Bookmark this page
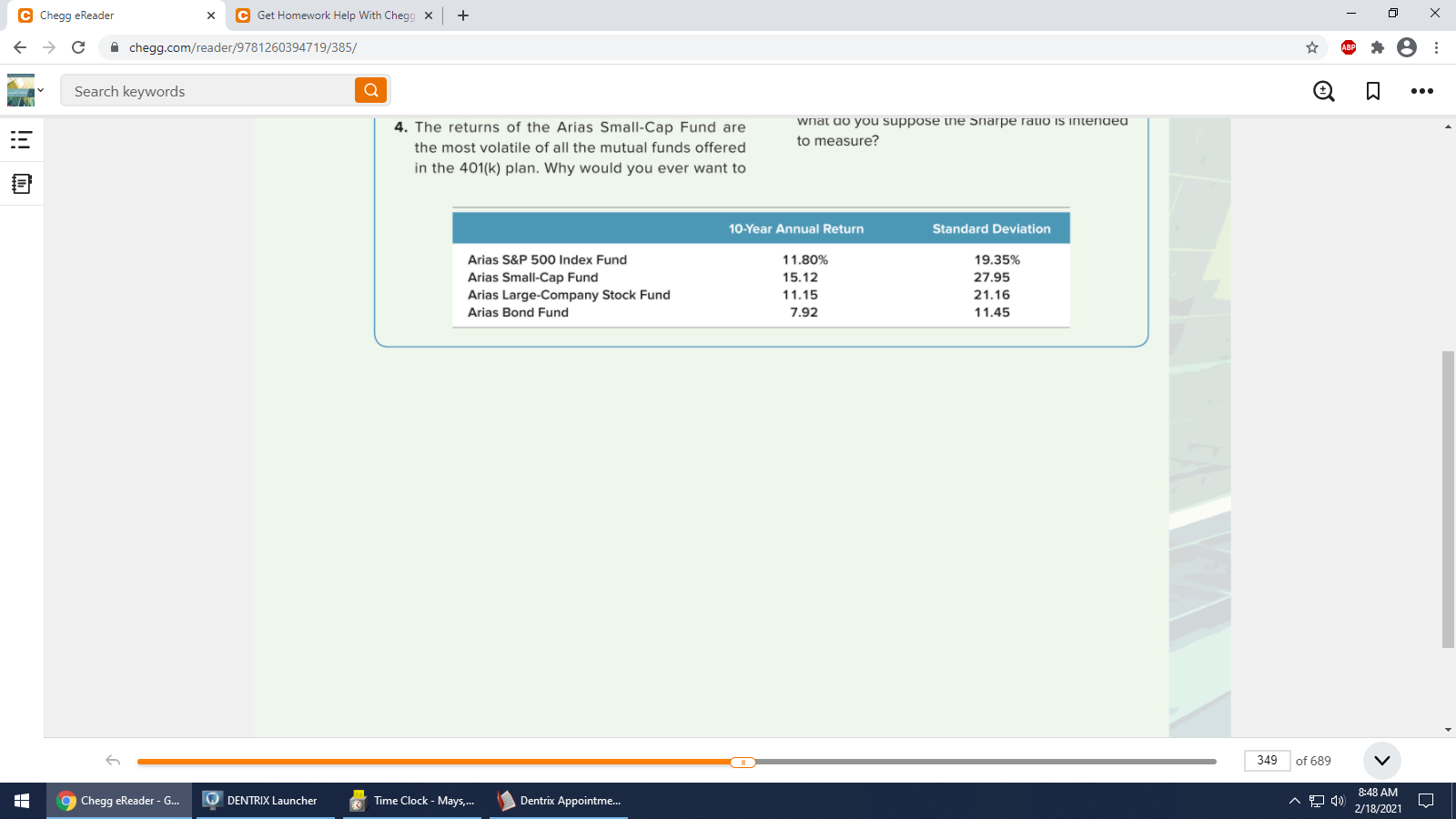This screenshot has width=1456, height=819. [x=1373, y=91]
